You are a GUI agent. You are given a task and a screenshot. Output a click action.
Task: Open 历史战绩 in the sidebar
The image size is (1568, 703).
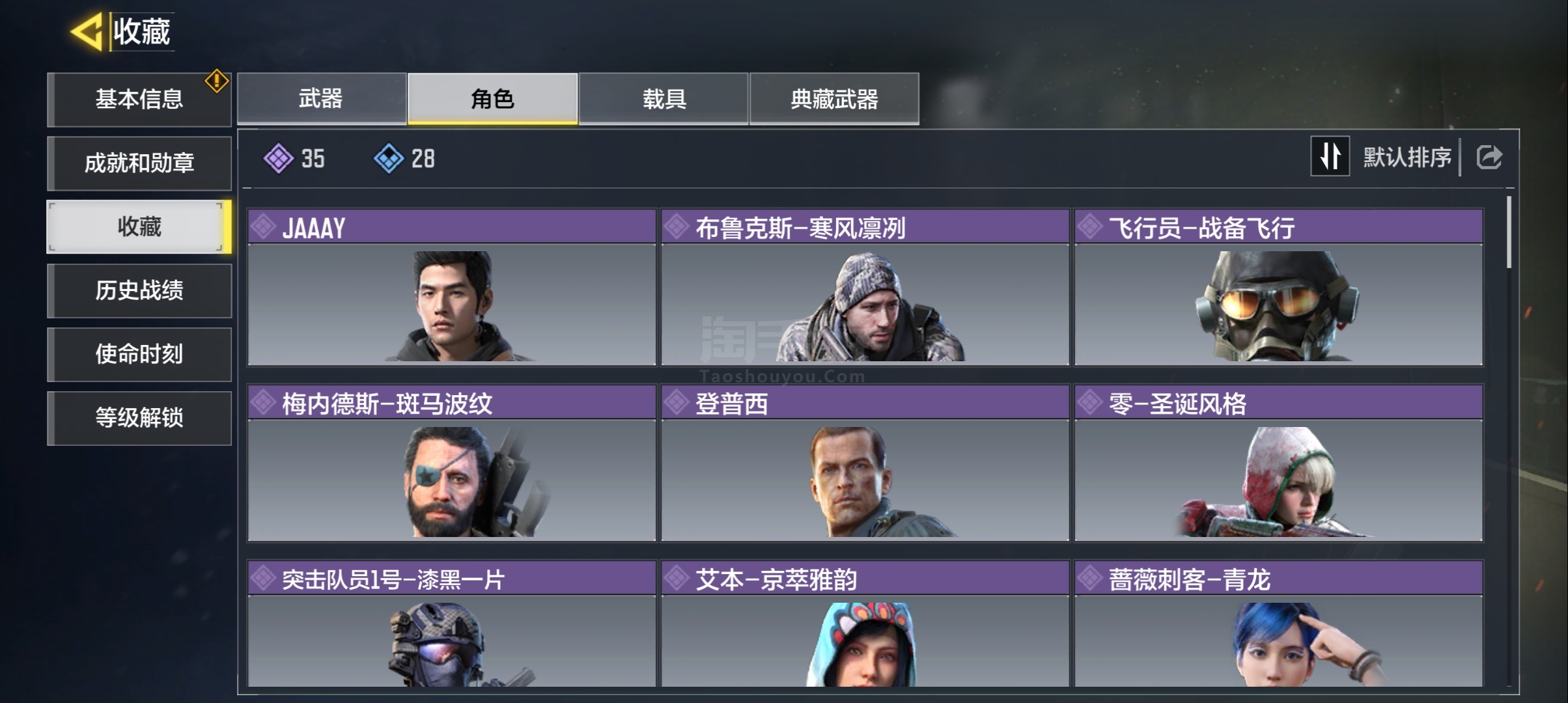(139, 290)
